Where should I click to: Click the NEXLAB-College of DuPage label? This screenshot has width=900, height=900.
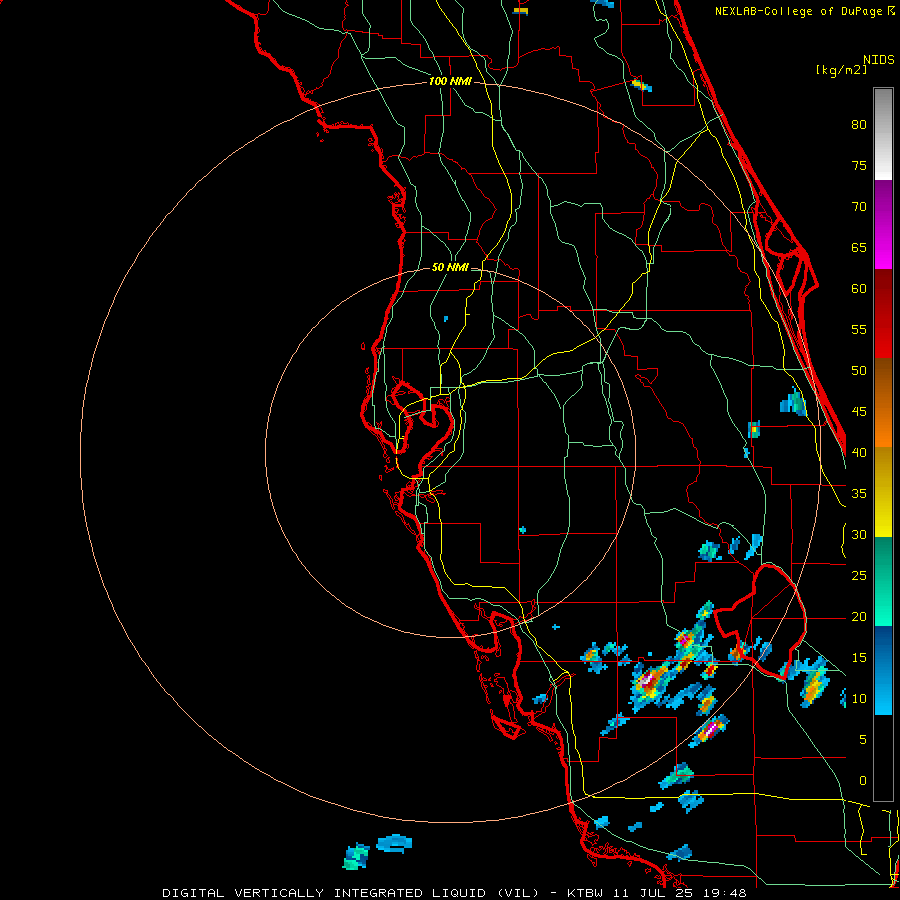[x=800, y=11]
